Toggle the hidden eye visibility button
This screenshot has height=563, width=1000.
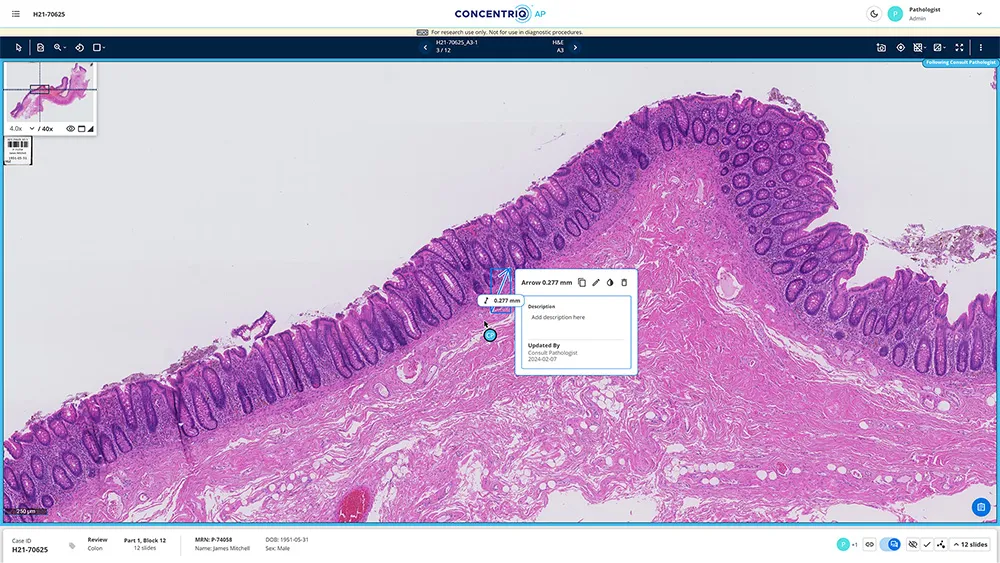pos(913,545)
